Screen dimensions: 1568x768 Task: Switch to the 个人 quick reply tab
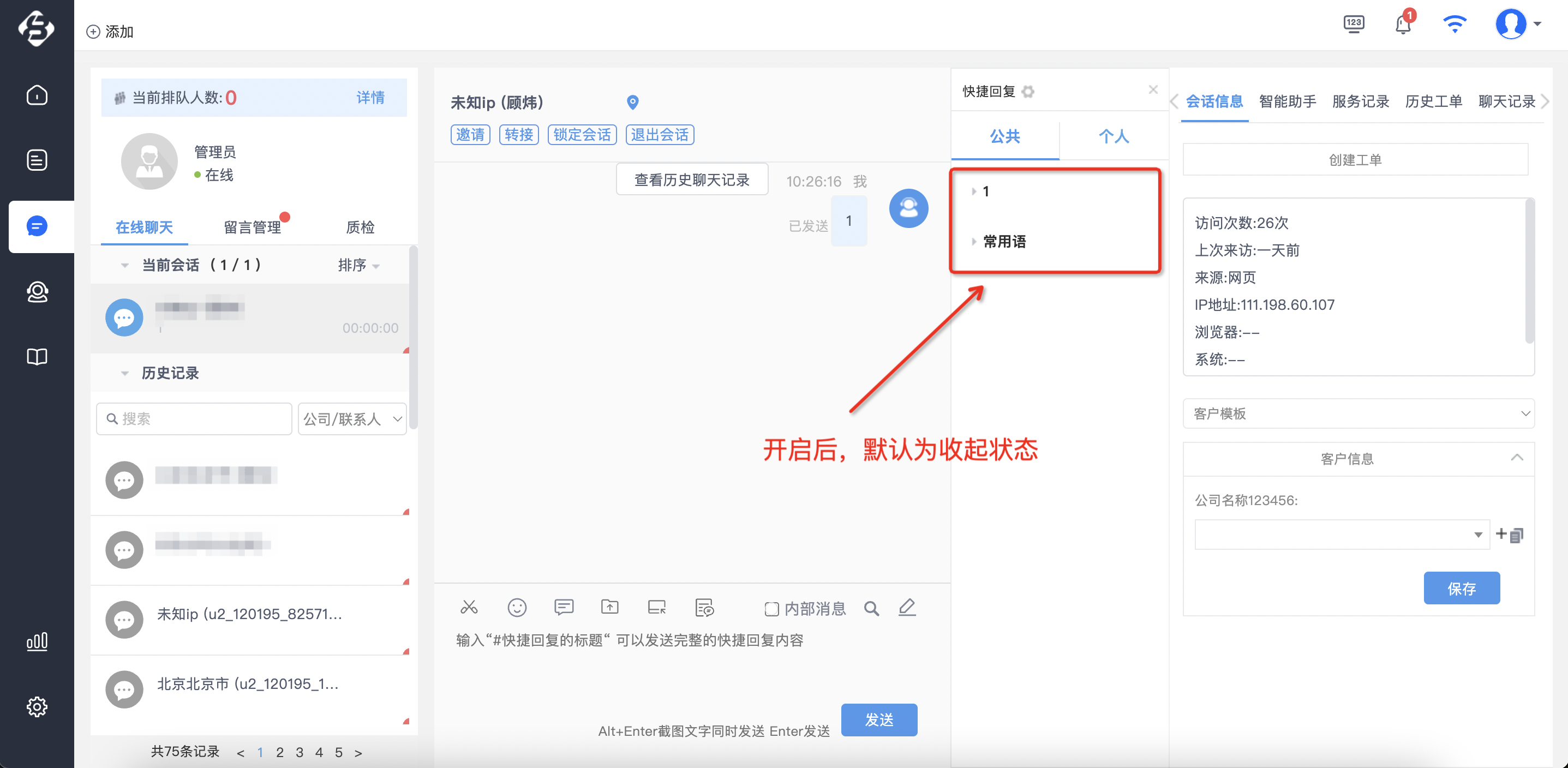click(1114, 136)
